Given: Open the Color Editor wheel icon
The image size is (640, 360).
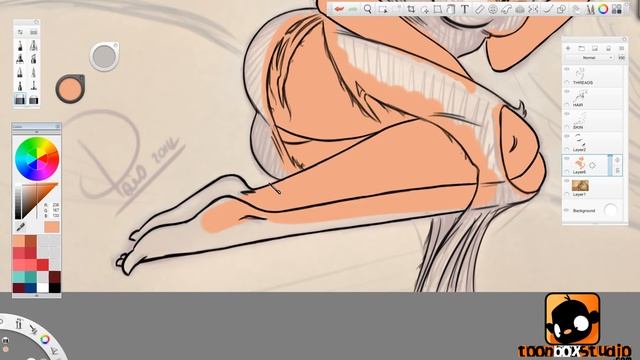Looking at the screenshot, I should (603, 9).
